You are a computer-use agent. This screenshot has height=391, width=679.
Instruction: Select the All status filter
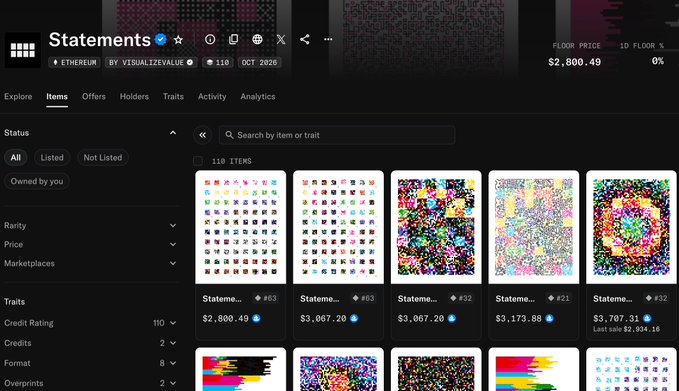tap(16, 158)
